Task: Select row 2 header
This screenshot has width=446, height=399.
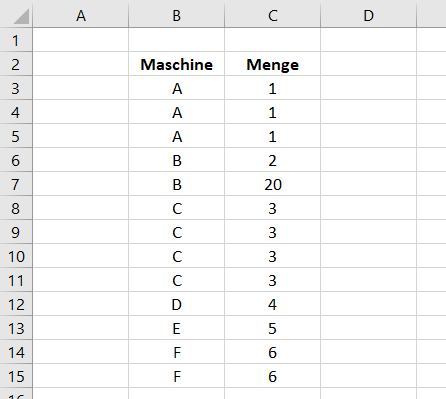Action: (x=16, y=64)
